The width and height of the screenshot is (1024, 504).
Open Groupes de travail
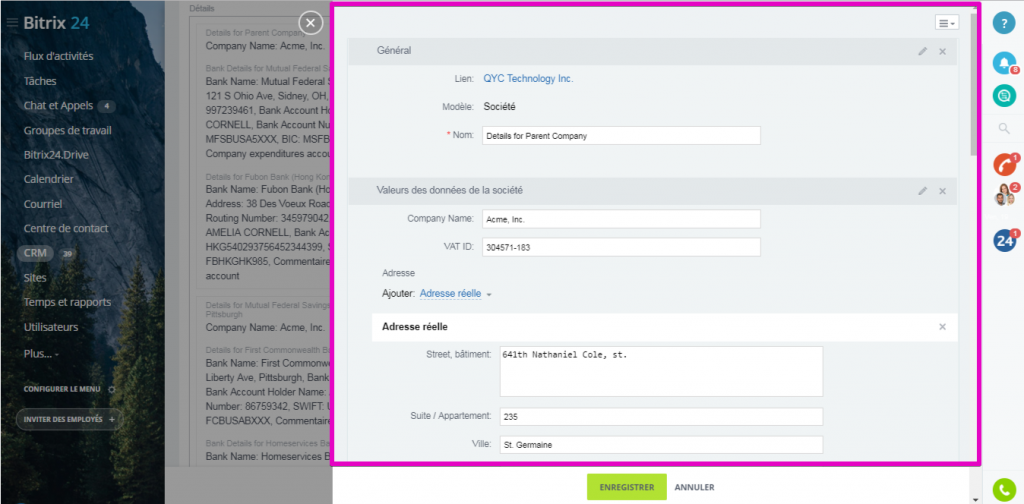point(68,130)
